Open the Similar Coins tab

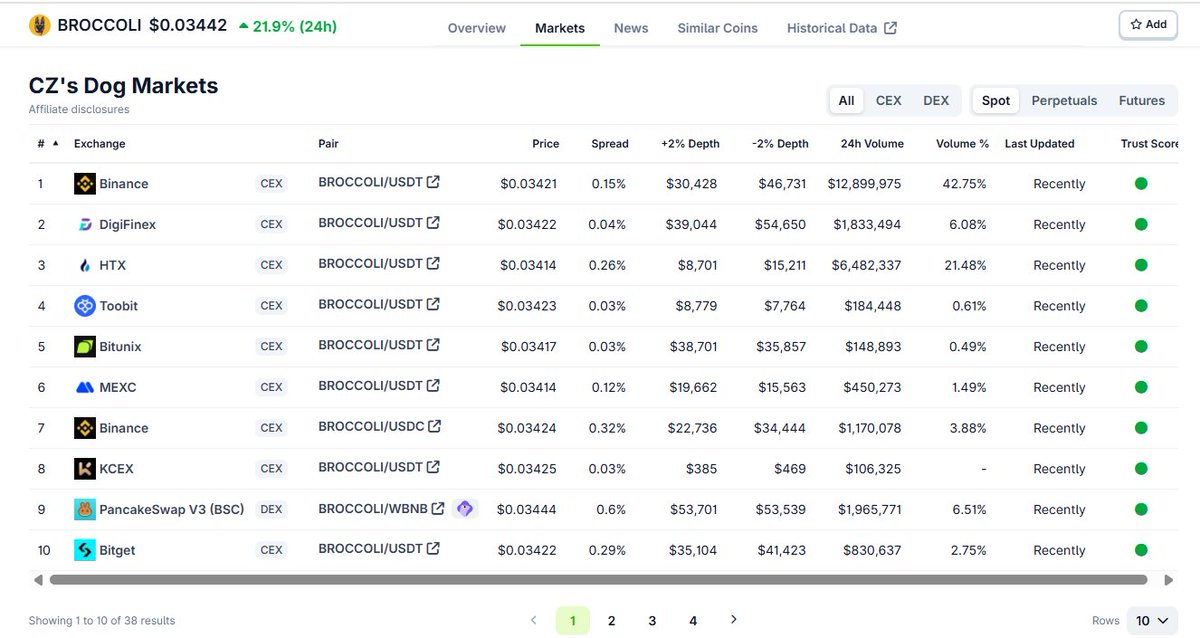(718, 28)
